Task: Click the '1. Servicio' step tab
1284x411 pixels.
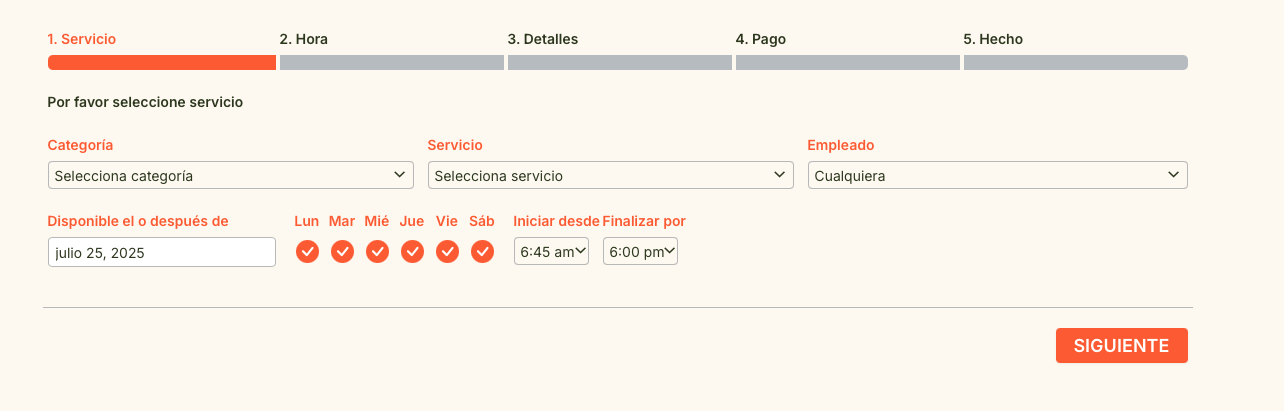Action: click(82, 39)
